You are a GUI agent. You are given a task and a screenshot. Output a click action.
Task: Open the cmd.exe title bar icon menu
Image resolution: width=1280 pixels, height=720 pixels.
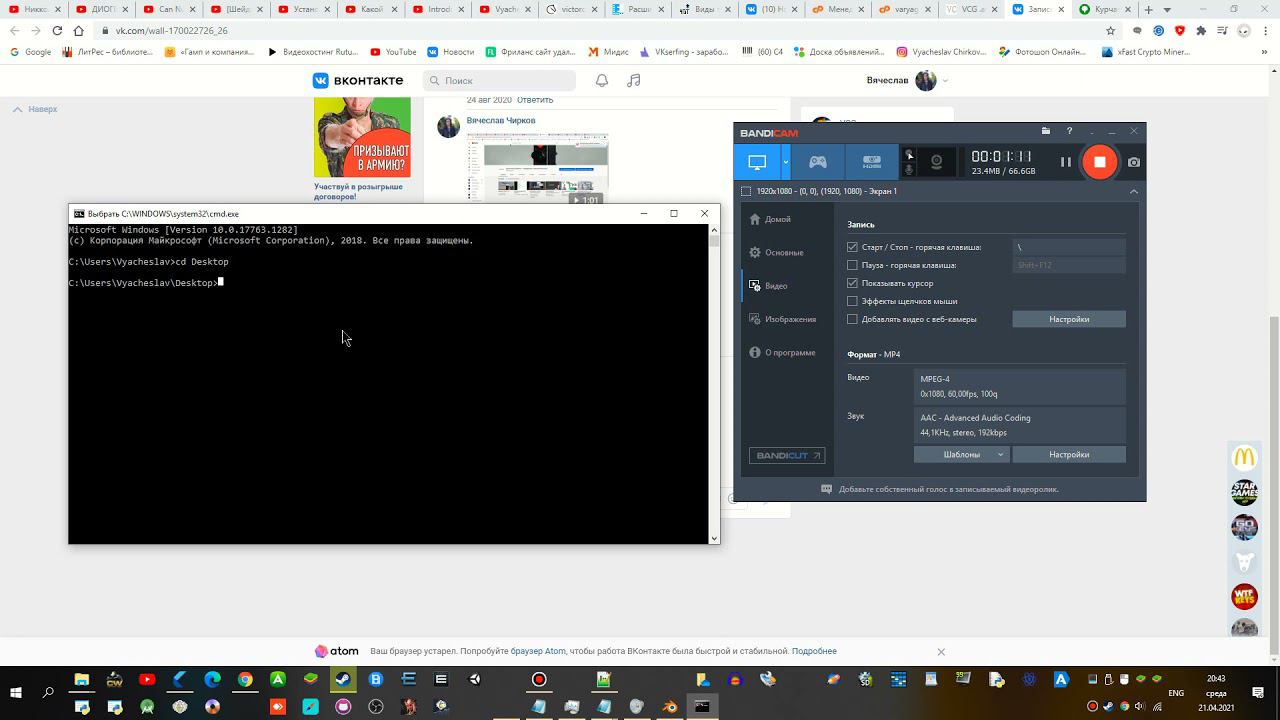click(x=79, y=214)
